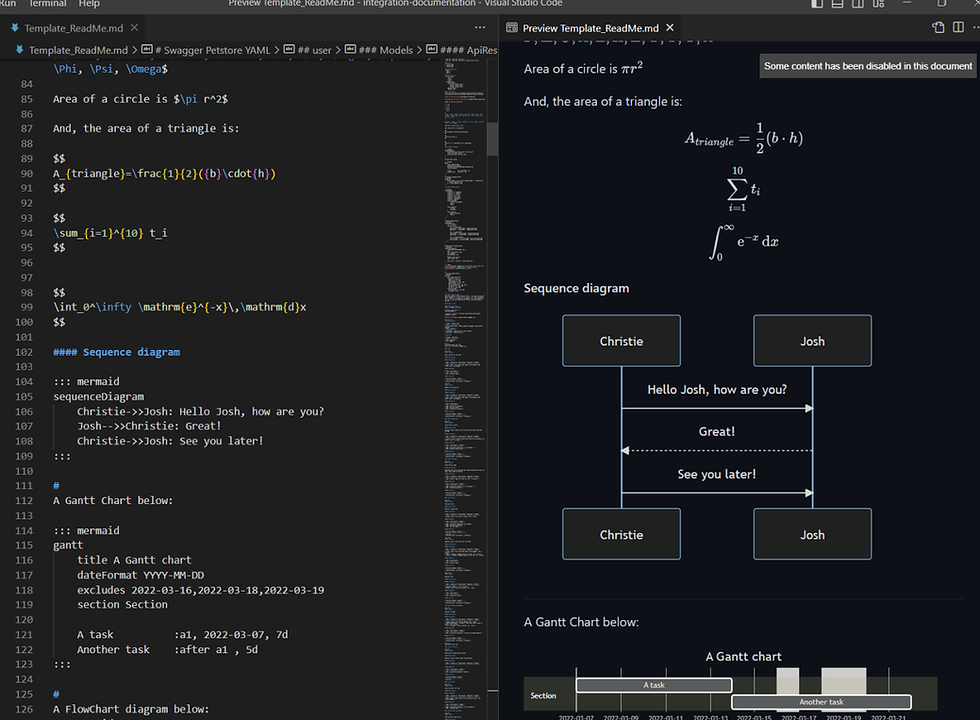The image size is (980, 720).
Task: Click the 'Another task' Gantt bar
Action: [821, 702]
